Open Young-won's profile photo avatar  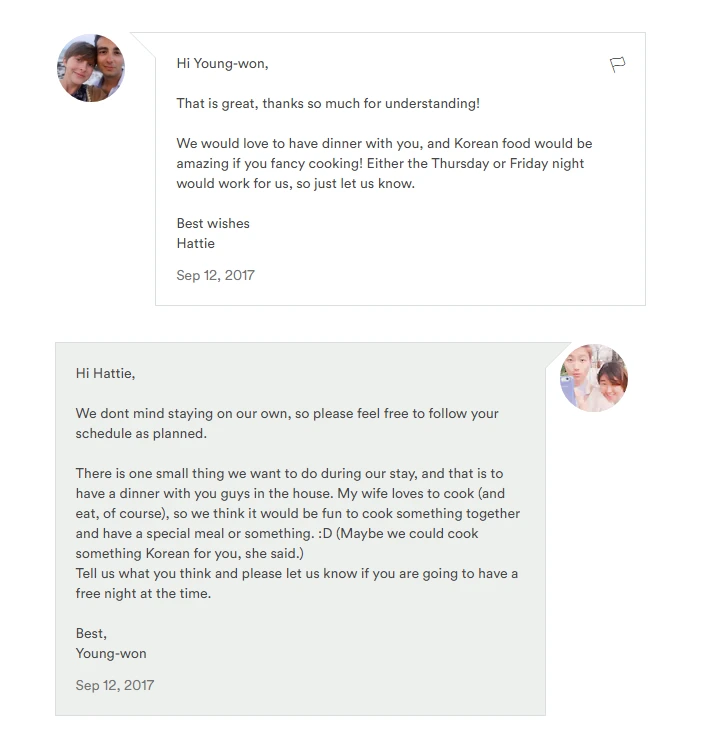pyautogui.click(x=593, y=378)
